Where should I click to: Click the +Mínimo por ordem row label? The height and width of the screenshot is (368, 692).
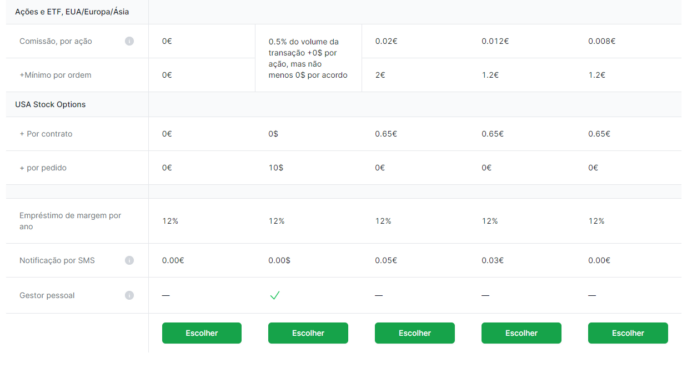[55, 75]
